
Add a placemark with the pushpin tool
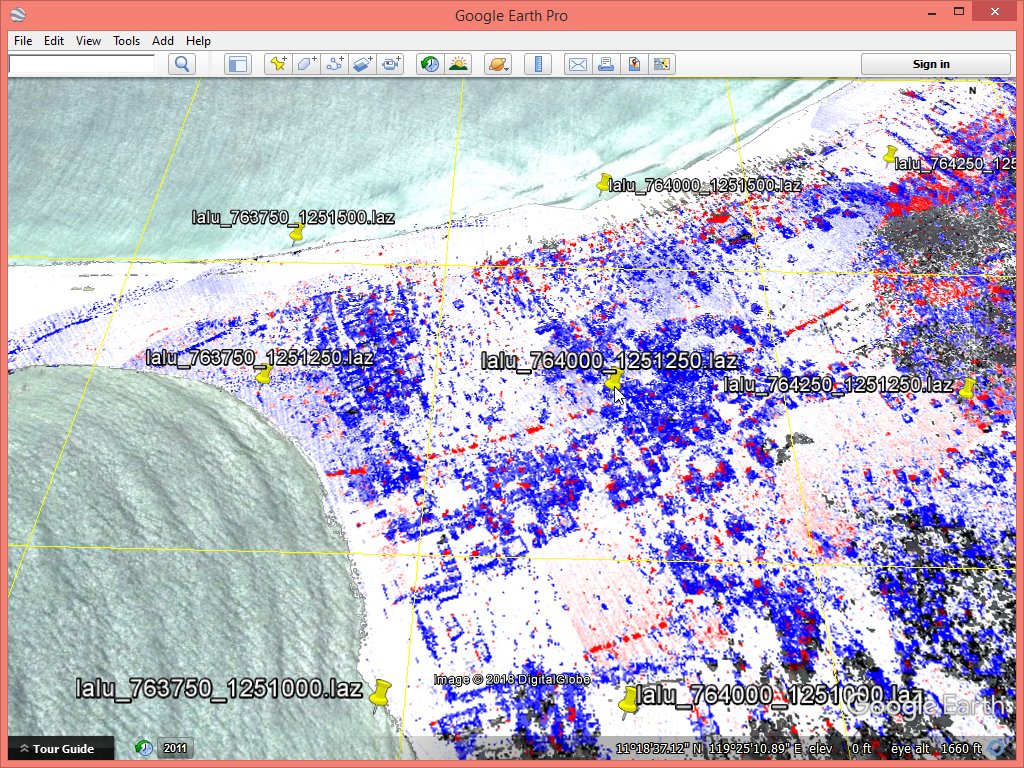tap(278, 64)
